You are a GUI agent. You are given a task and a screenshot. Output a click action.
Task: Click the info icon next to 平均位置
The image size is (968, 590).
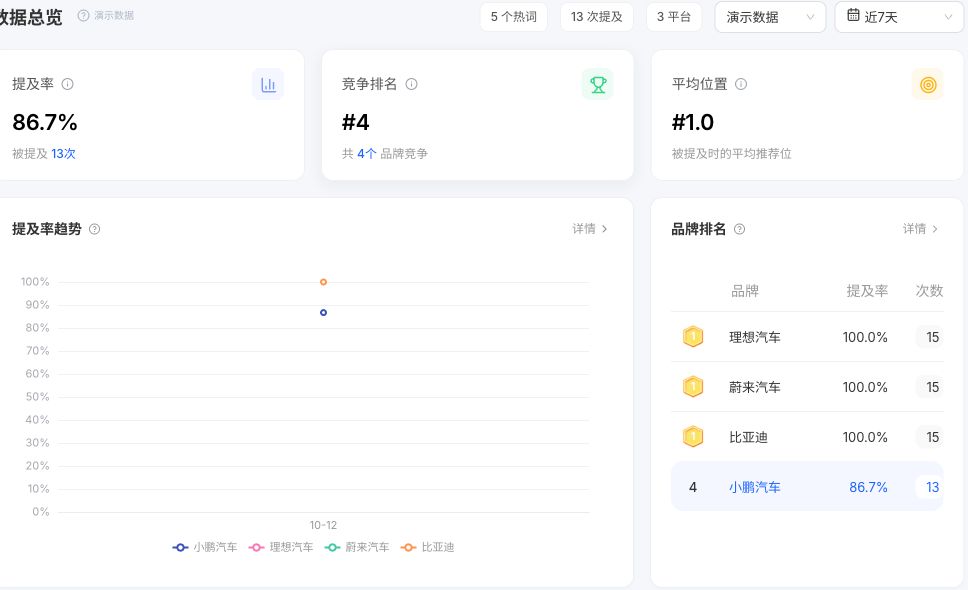pyautogui.click(x=741, y=84)
